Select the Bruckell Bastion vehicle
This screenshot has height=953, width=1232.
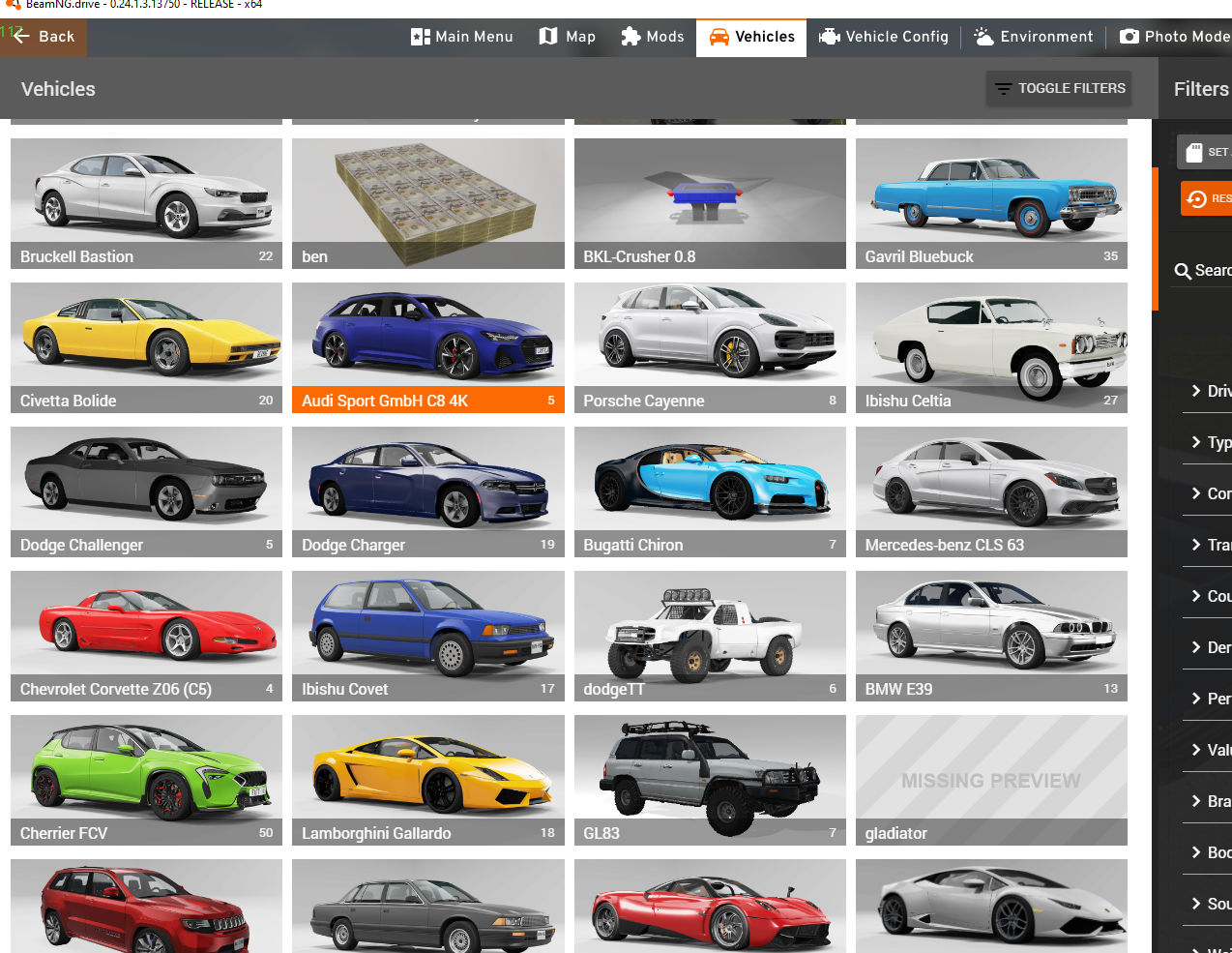pos(146,203)
